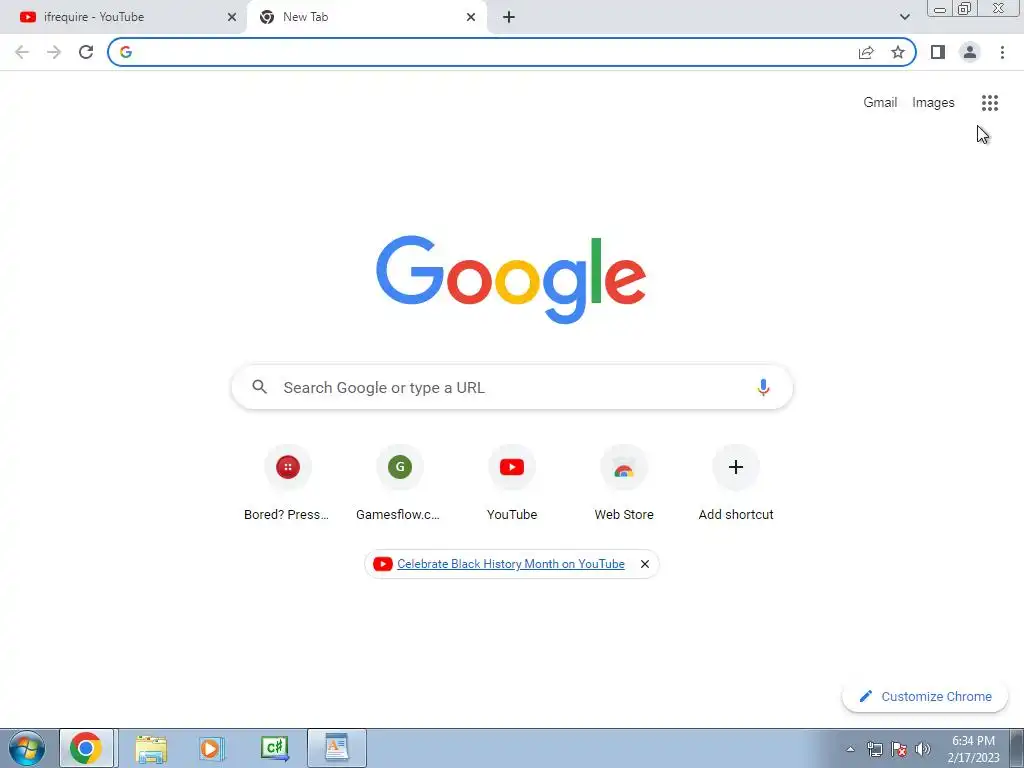The image size is (1024, 768).
Task: Click the Customize Chrome button
Action: [x=925, y=697]
